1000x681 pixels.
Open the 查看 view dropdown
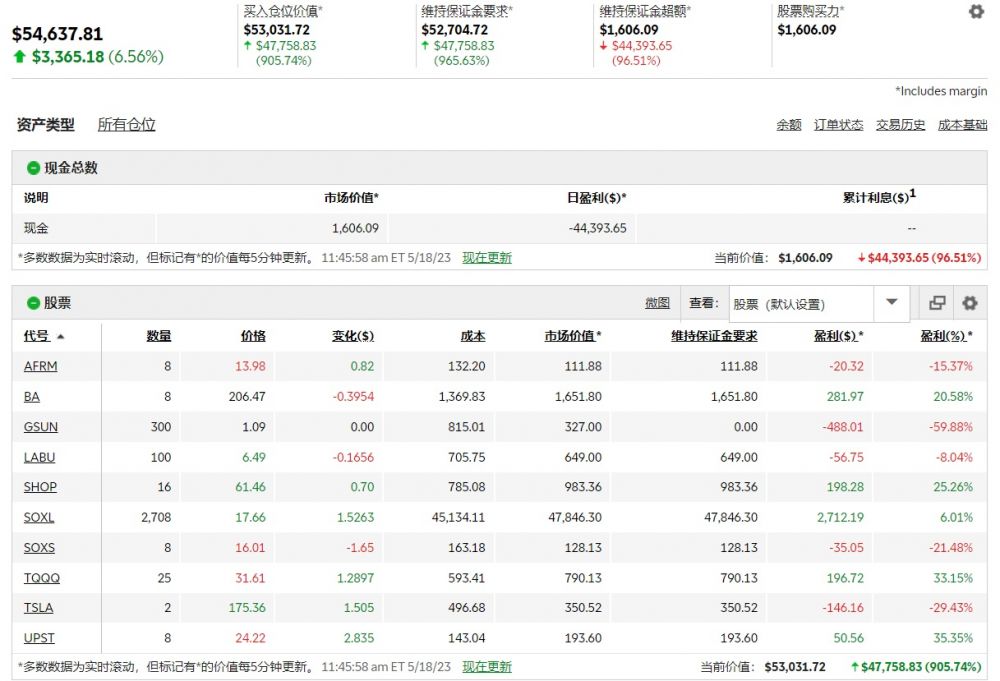tap(891, 303)
